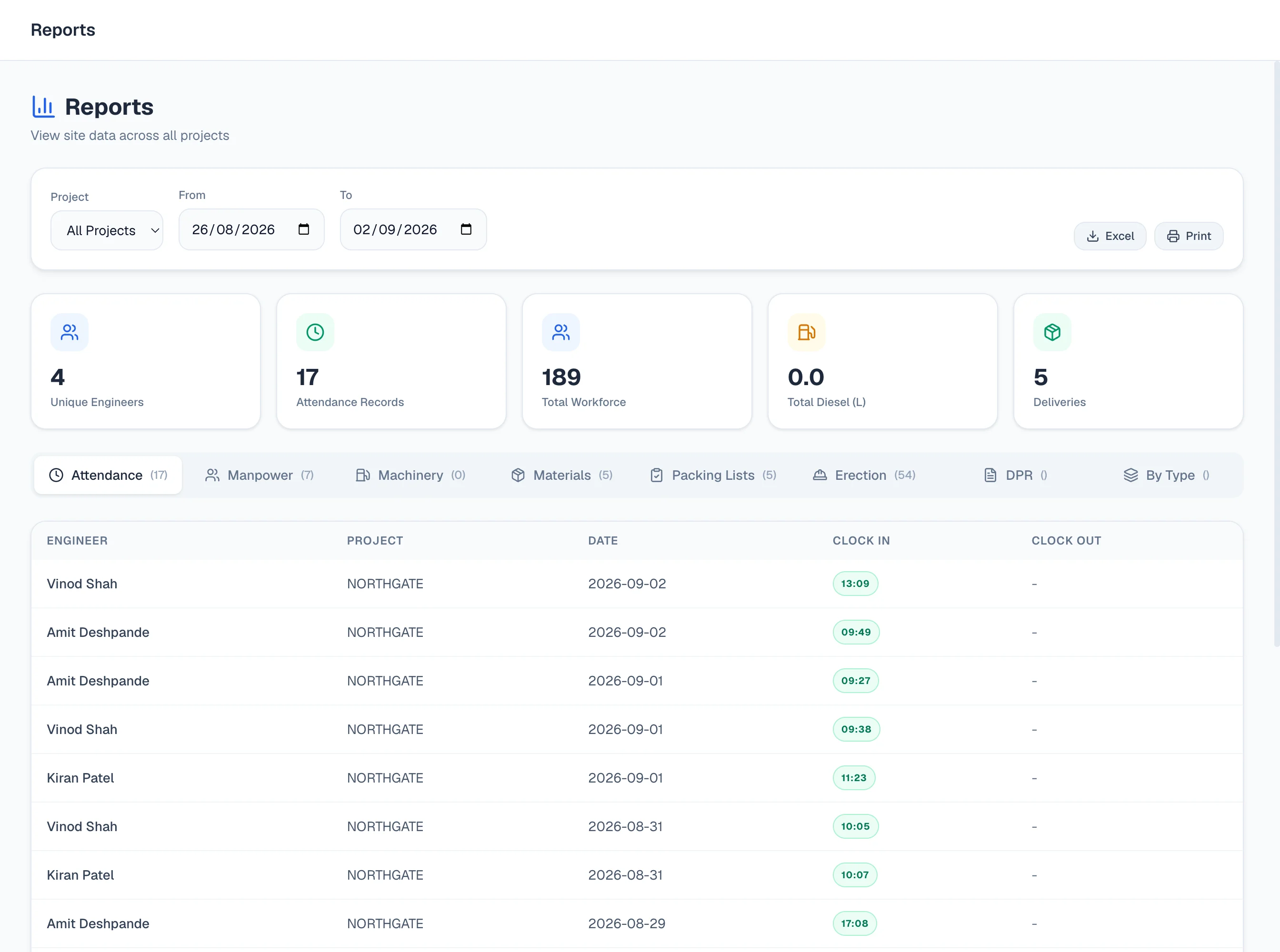The image size is (1280, 952).
Task: Select the By Type tab
Action: [1166, 476]
